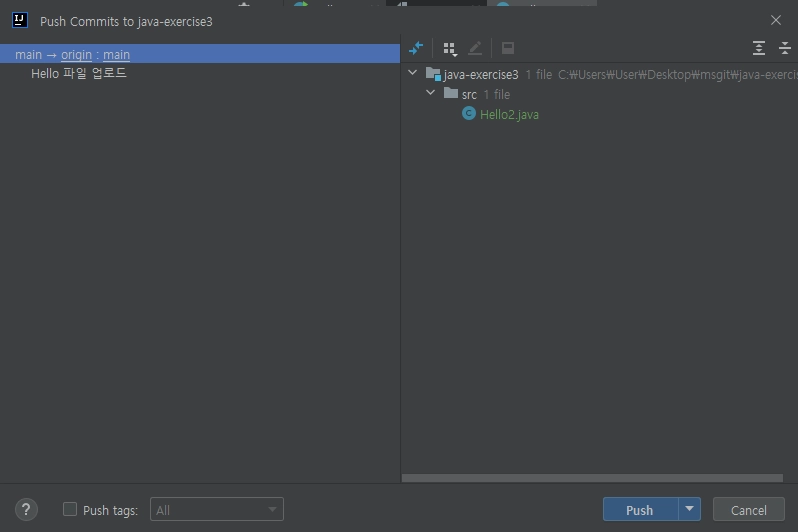Click the Hello2.java class file icon
The width and height of the screenshot is (798, 532).
(x=469, y=114)
